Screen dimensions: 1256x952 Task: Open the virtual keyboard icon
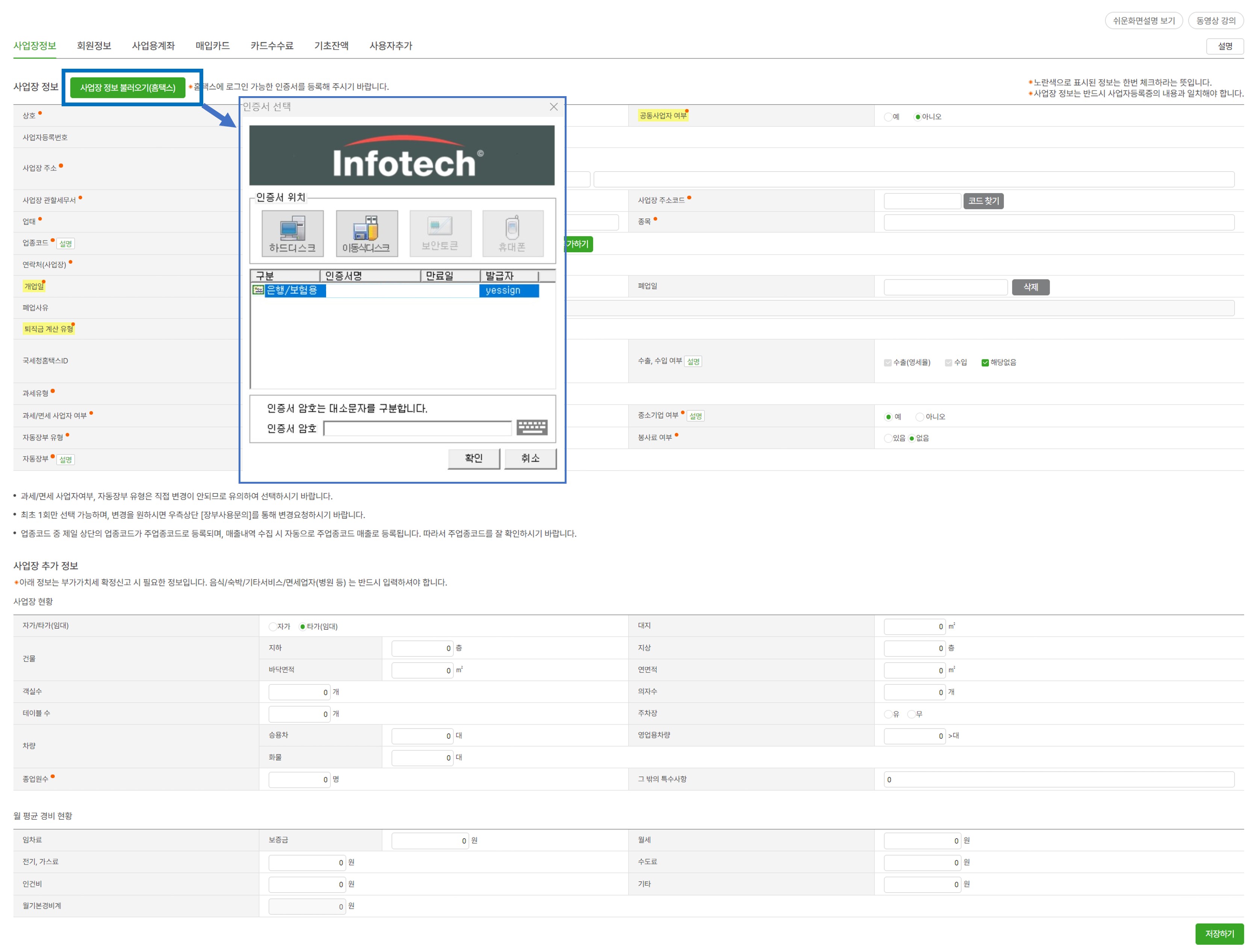[x=532, y=427]
